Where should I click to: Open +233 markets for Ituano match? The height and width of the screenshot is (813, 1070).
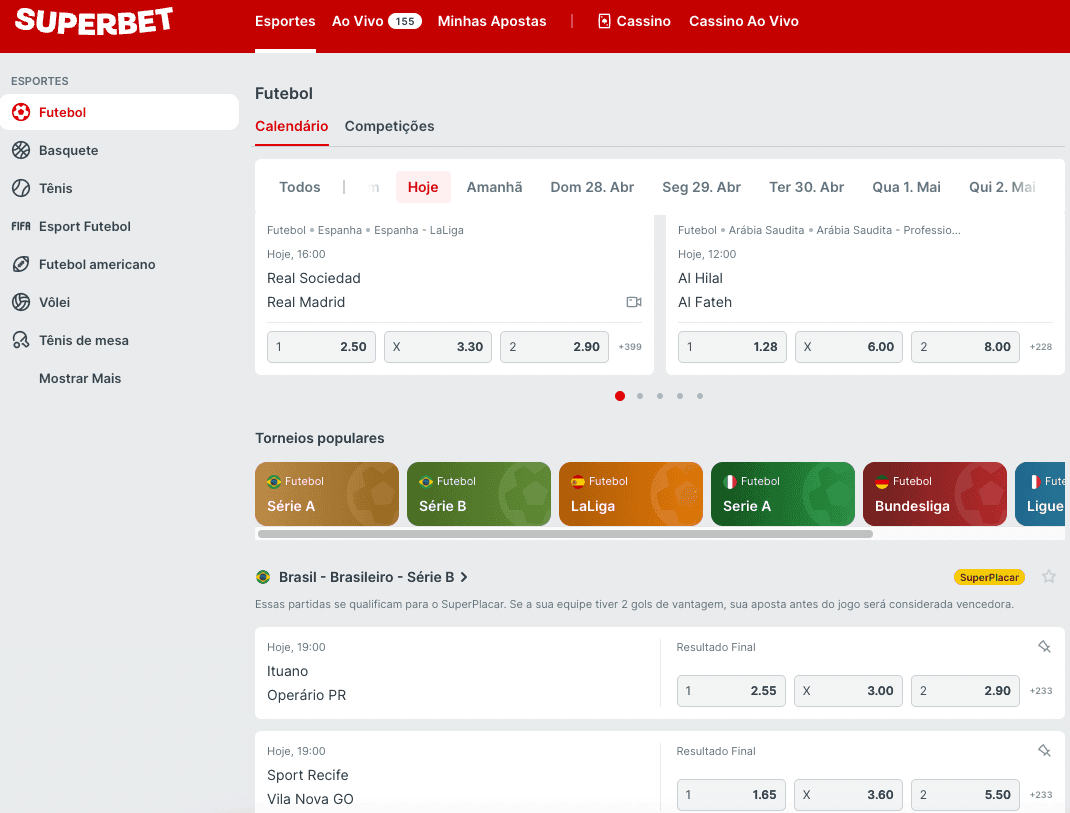1041,691
